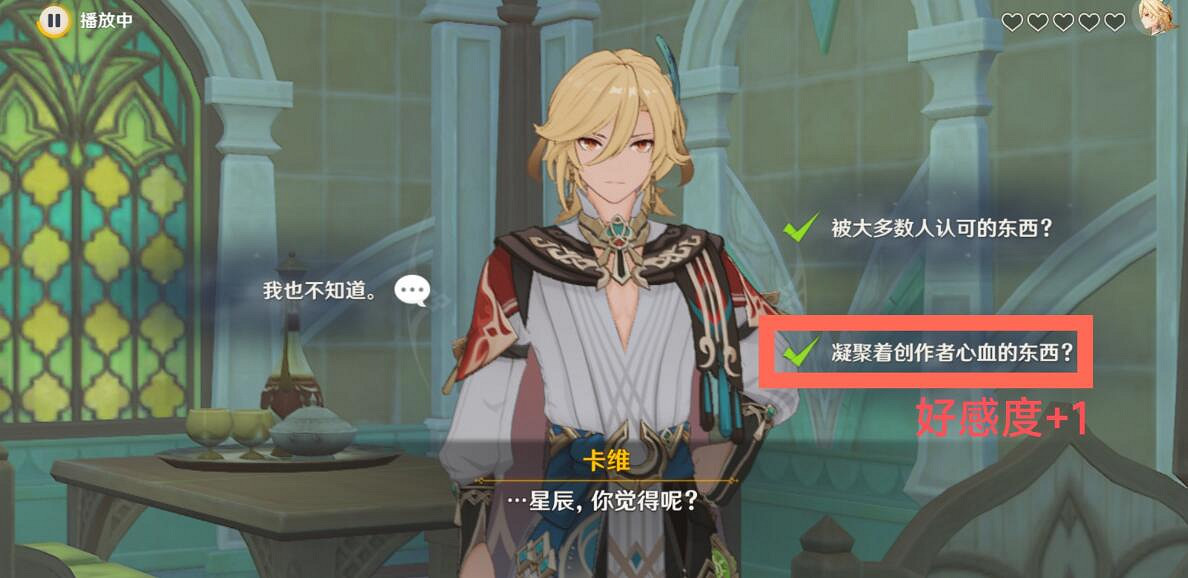The width and height of the screenshot is (1188, 578).
Task: Click the 播放中 status label
Action: tap(106, 20)
